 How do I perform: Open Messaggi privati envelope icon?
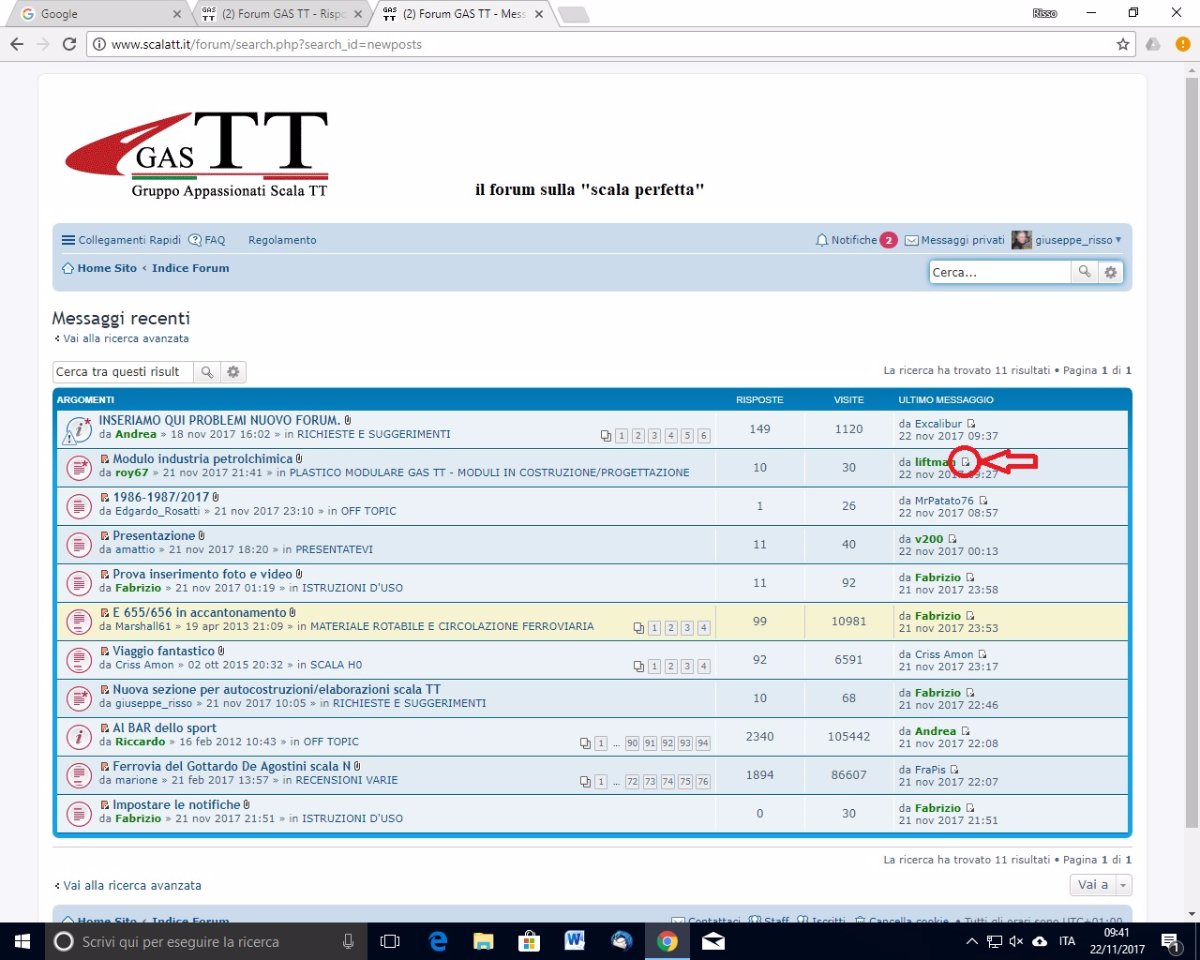911,240
